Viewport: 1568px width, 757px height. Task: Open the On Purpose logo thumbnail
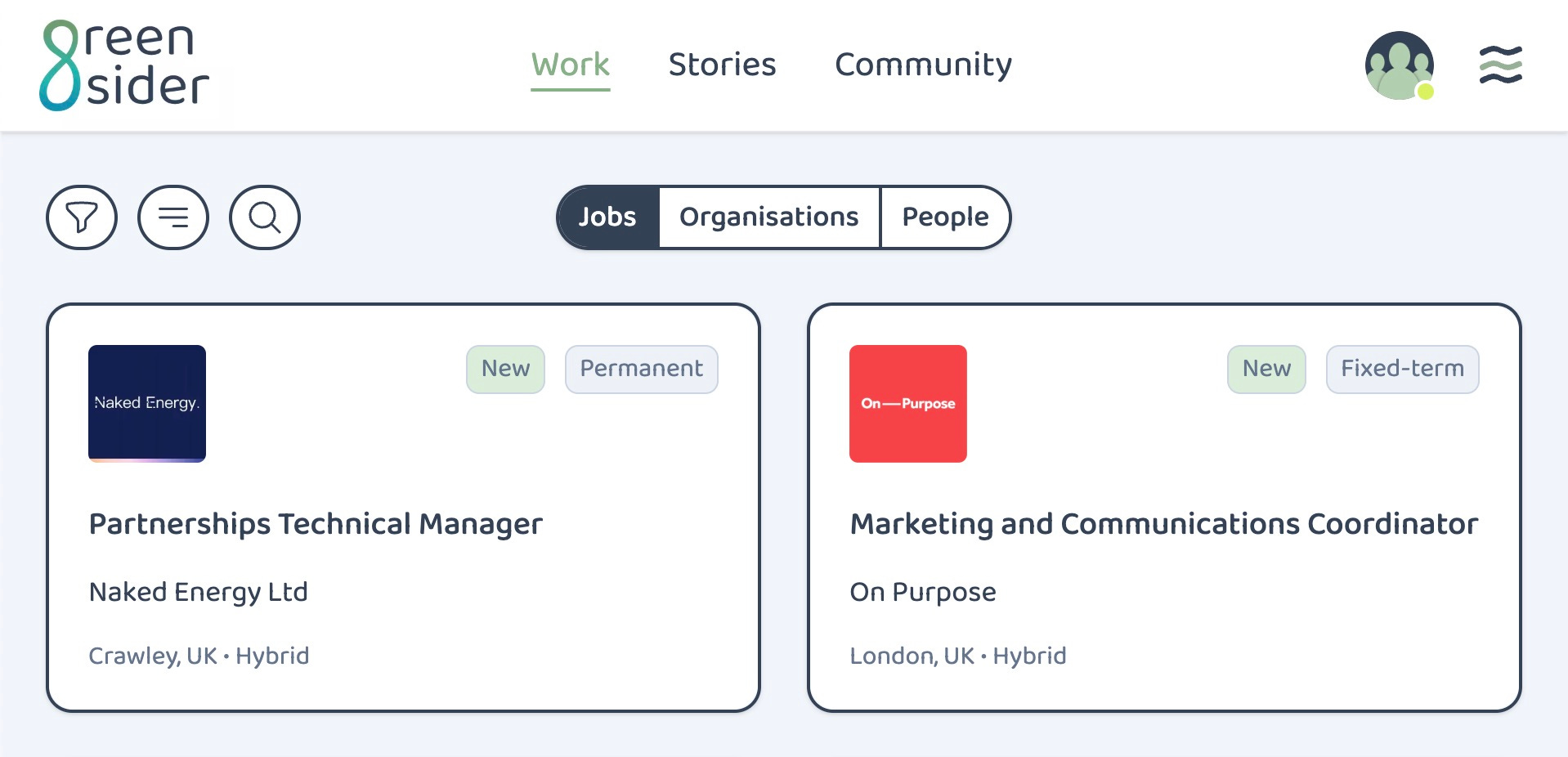coord(908,404)
